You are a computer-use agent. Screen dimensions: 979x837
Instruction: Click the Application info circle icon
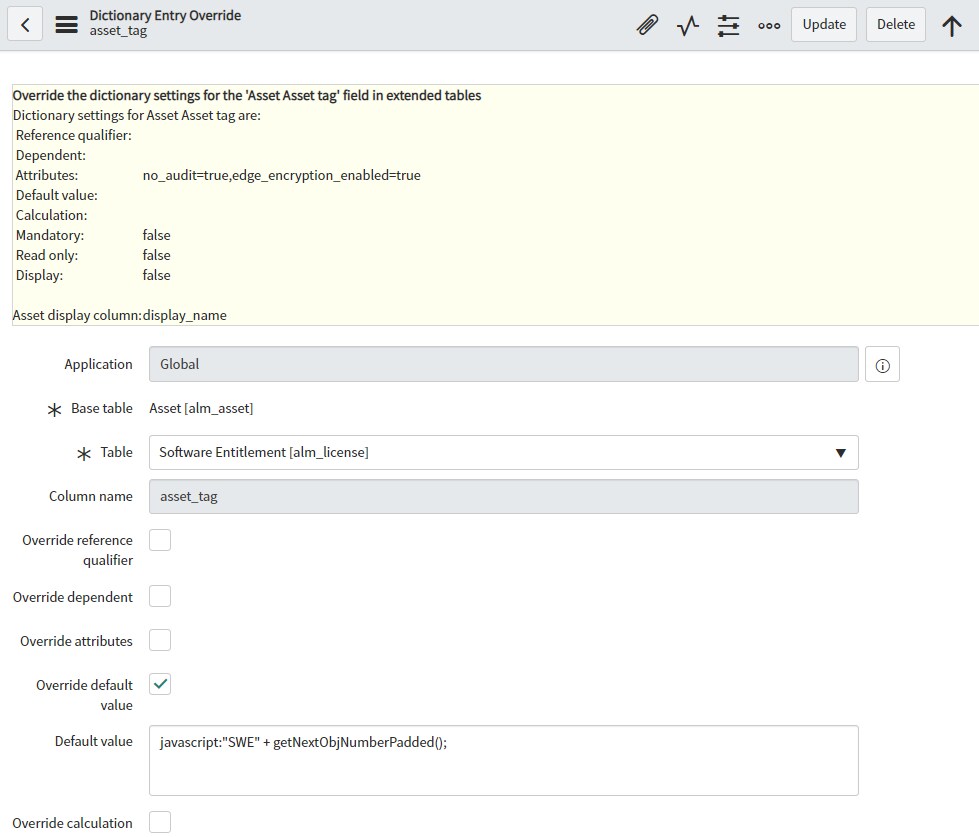pos(882,364)
